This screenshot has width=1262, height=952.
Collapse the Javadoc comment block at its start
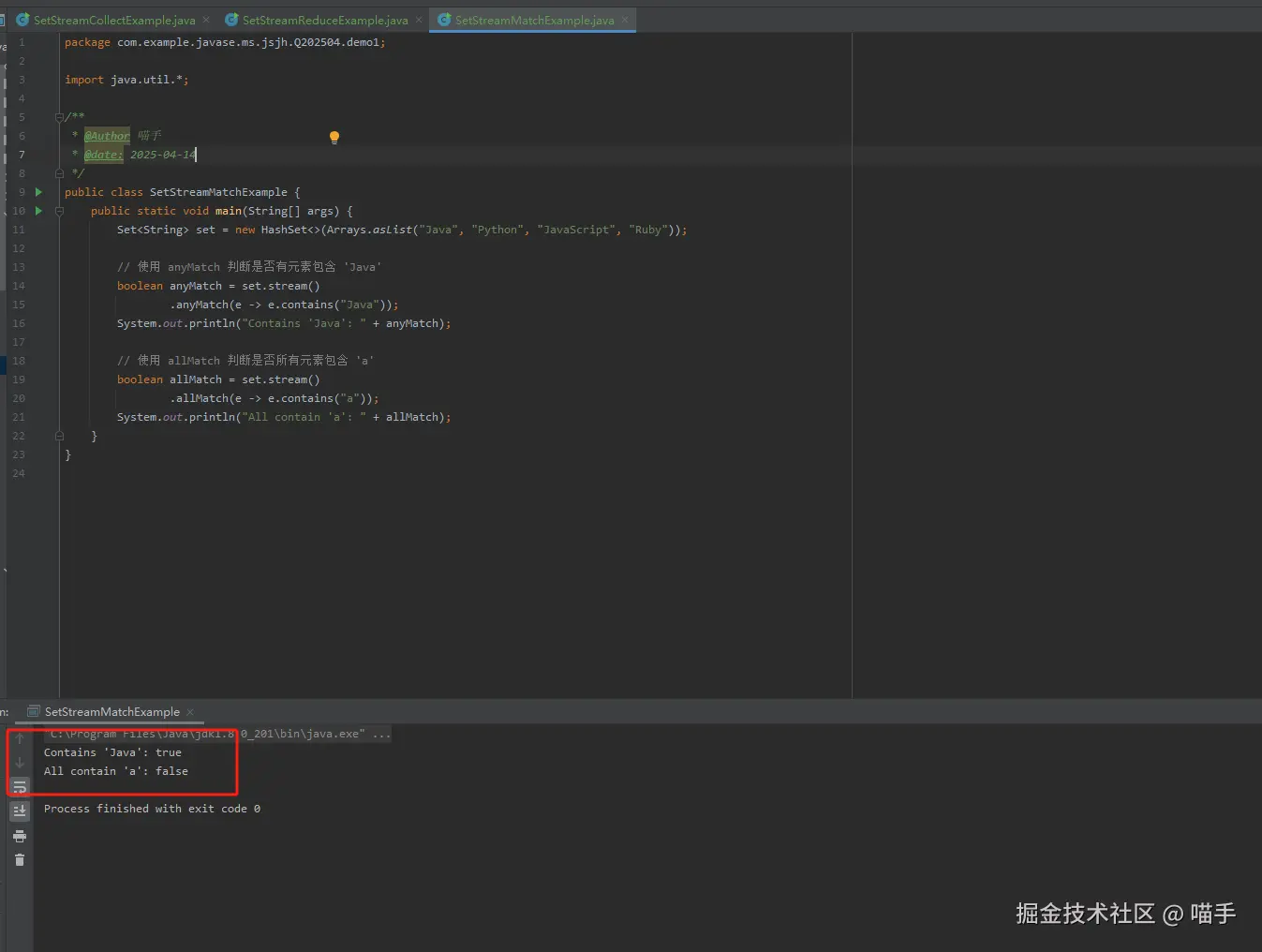point(59,117)
